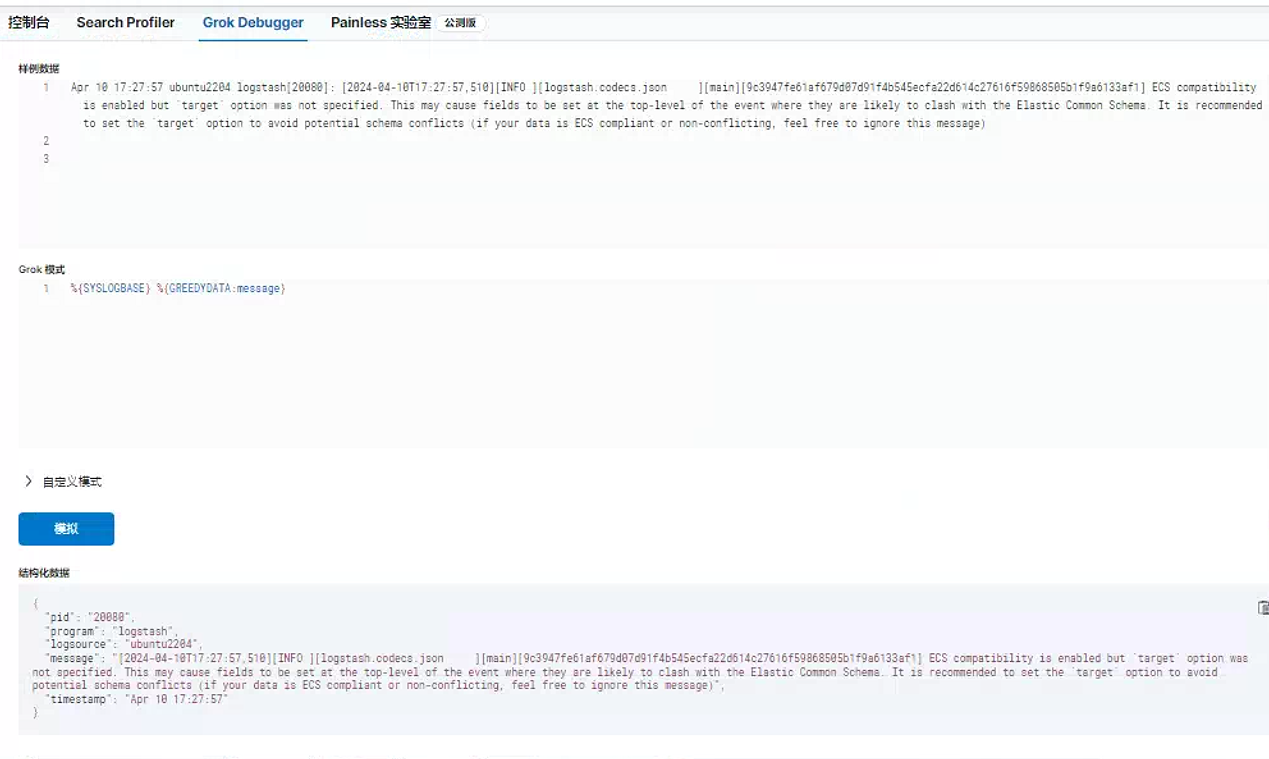
Task: Click into the 样例数据 editor log line
Action: click(666, 106)
